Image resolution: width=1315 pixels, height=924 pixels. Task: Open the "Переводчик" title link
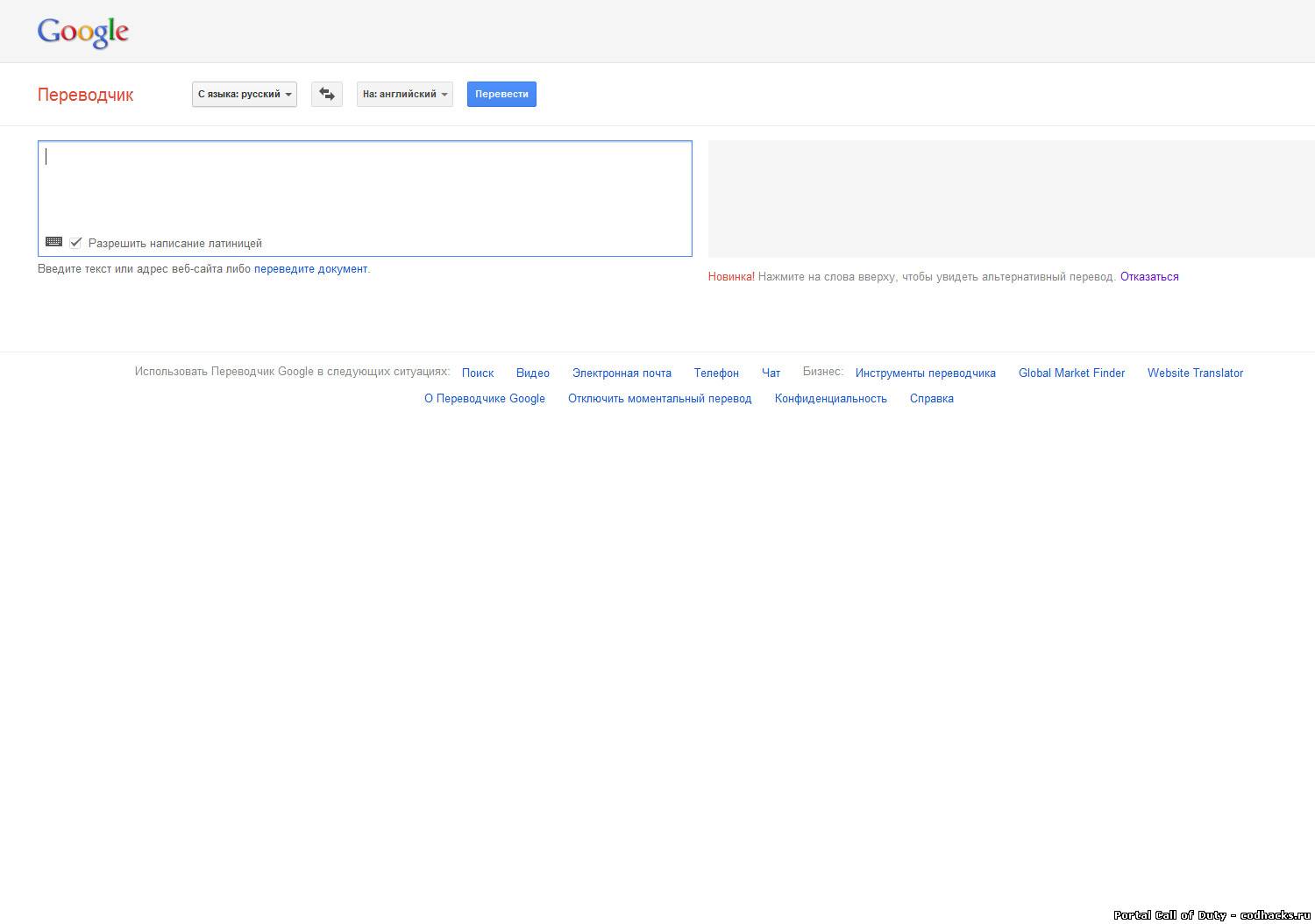[85, 95]
